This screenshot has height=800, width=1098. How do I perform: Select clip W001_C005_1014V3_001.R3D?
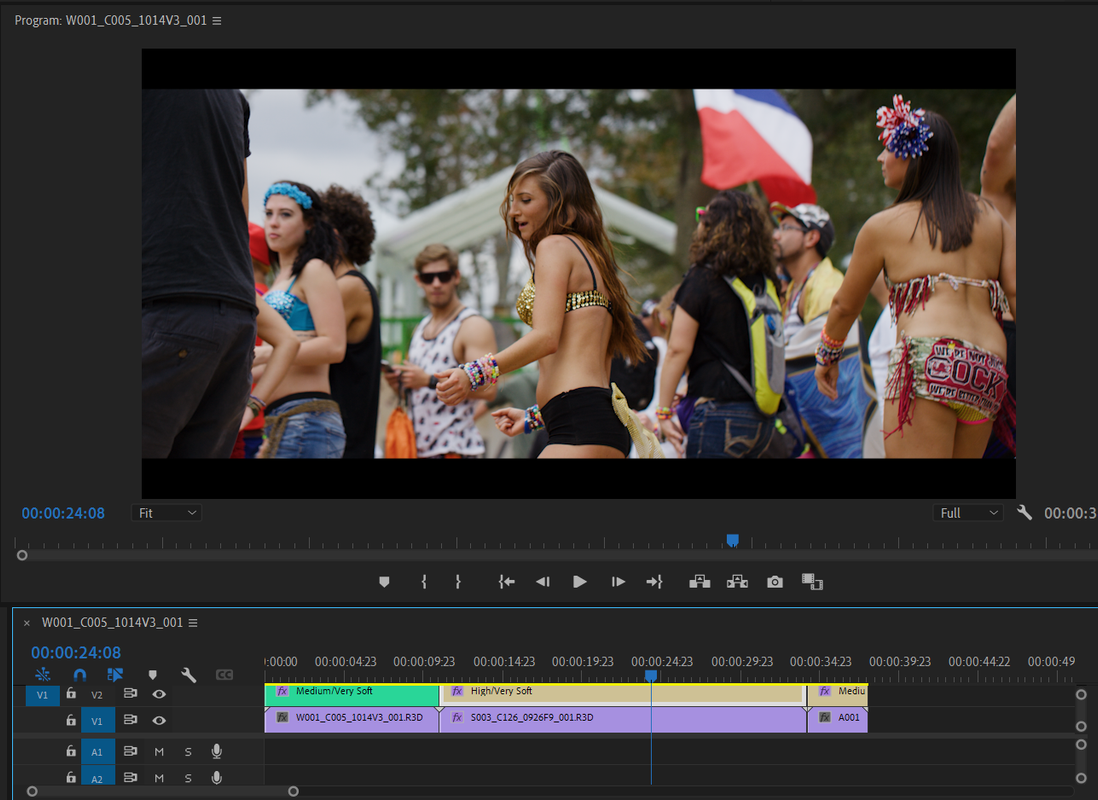coord(352,719)
